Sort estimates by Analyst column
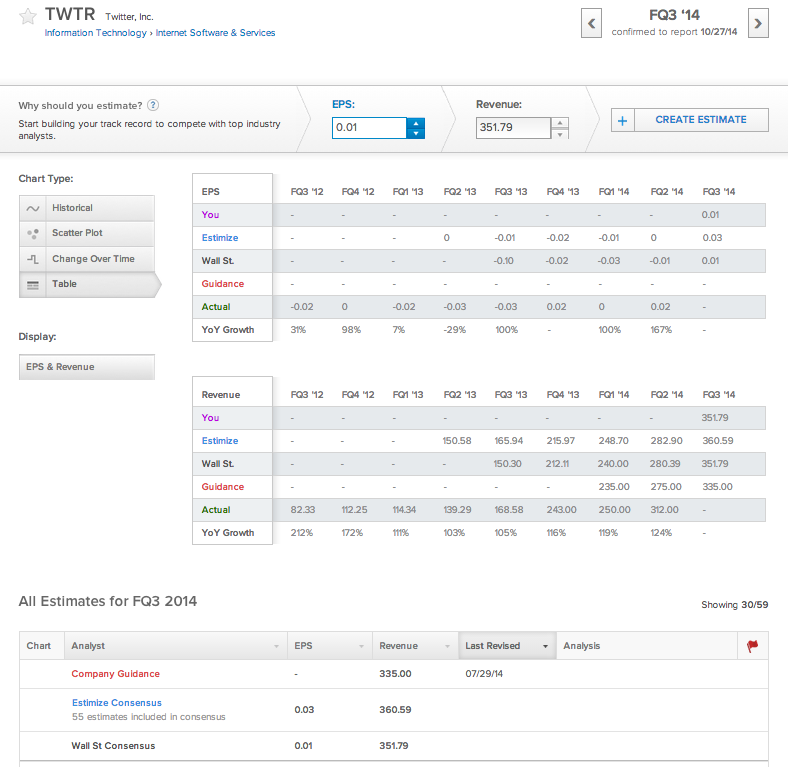 tap(175, 646)
